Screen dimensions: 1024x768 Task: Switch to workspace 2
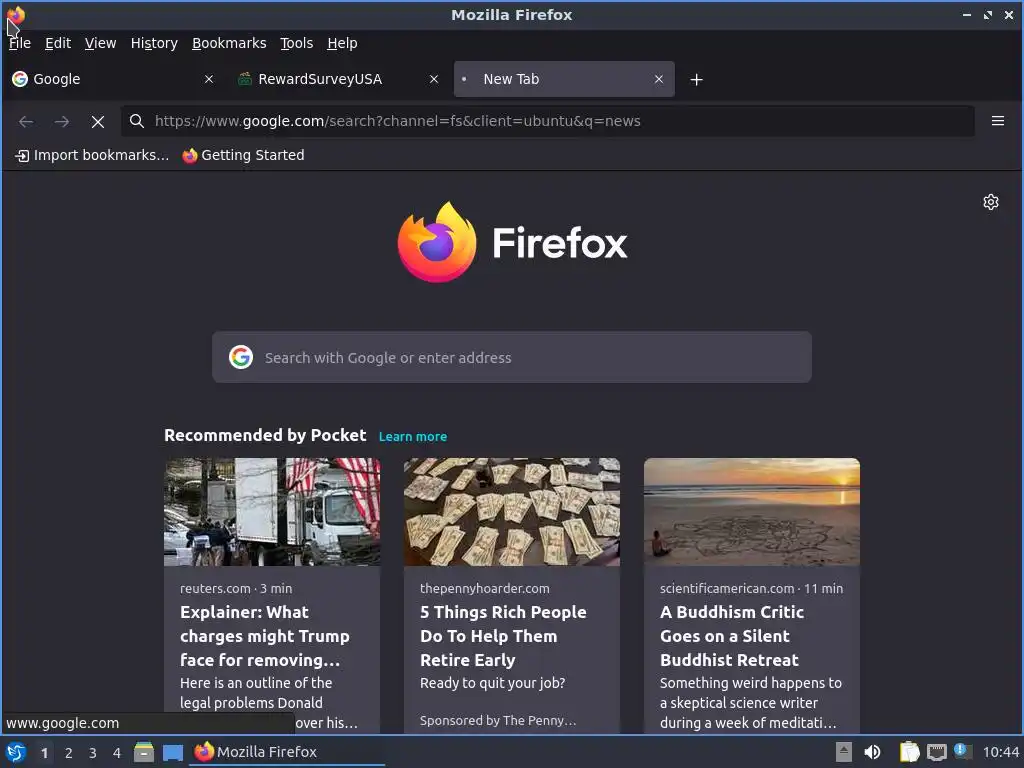(69, 753)
